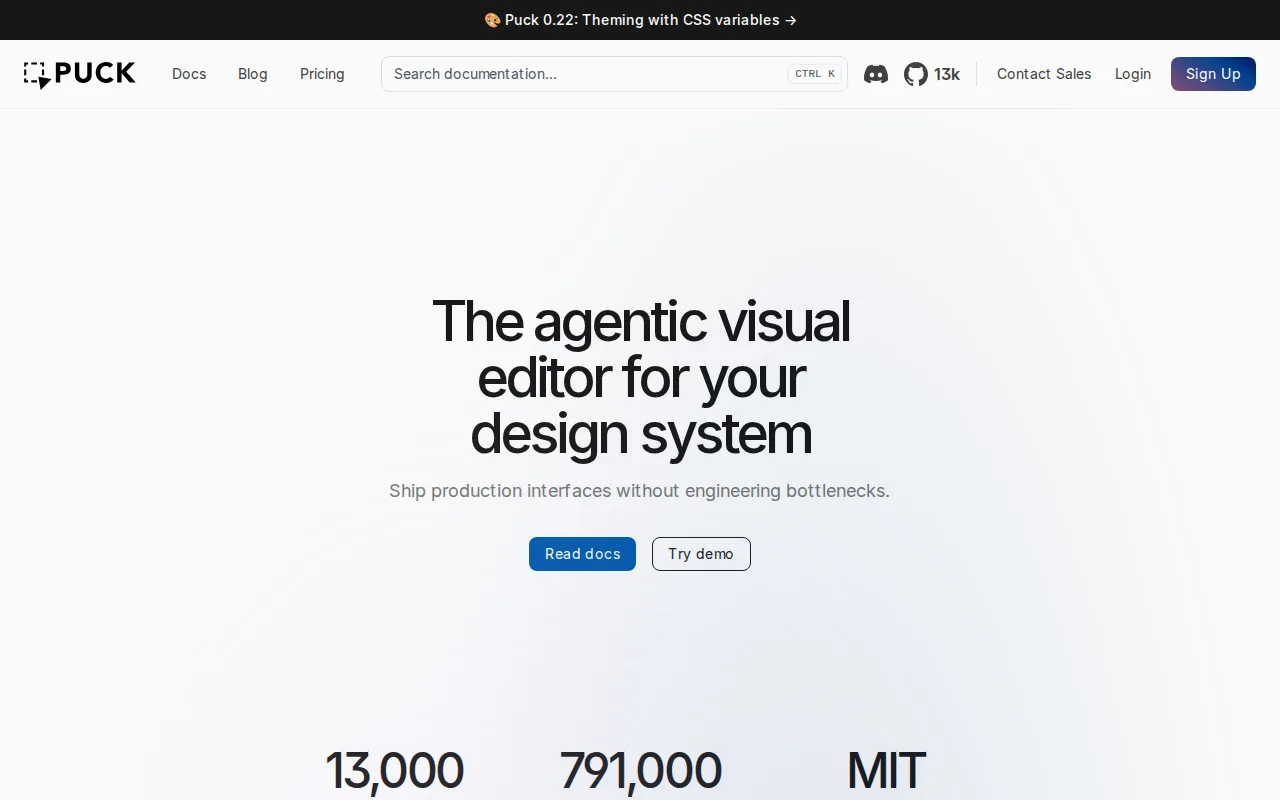Open the Blog menu item
Image resolution: width=1280 pixels, height=800 pixels.
[x=253, y=74]
